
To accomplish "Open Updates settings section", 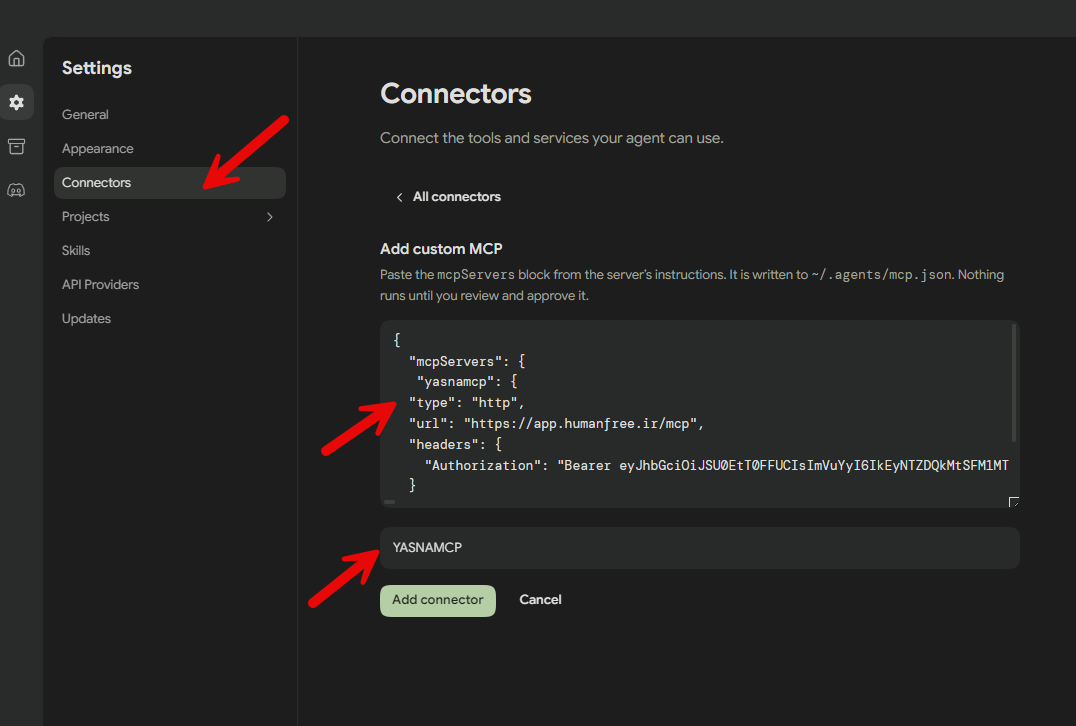I will pos(86,318).
